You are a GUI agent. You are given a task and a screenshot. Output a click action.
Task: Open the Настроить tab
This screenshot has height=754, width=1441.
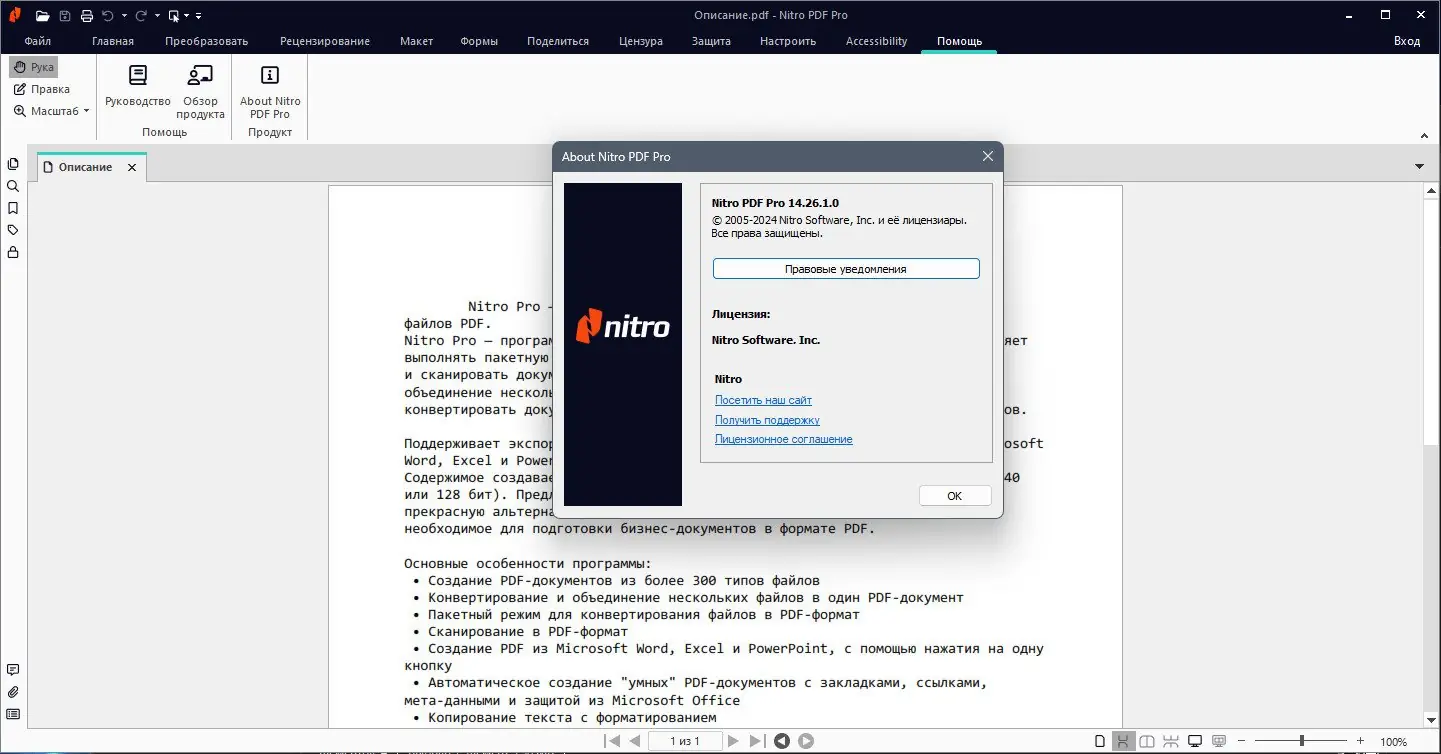pyautogui.click(x=788, y=41)
